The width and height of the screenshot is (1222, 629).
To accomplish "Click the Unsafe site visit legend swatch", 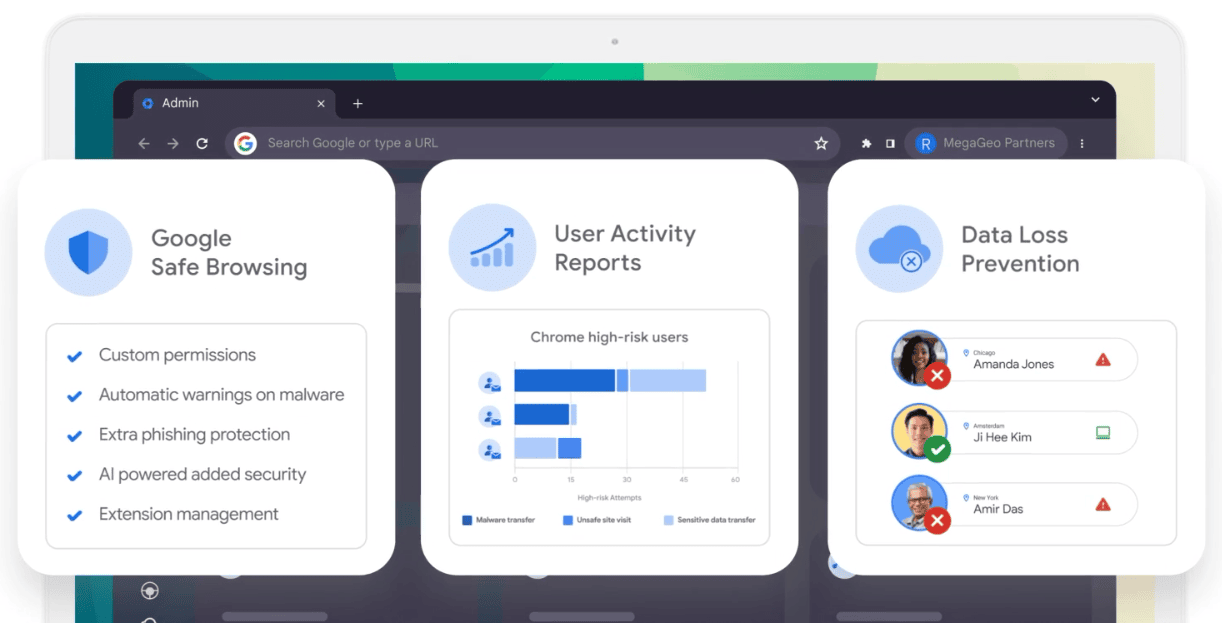I will pyautogui.click(x=568, y=520).
